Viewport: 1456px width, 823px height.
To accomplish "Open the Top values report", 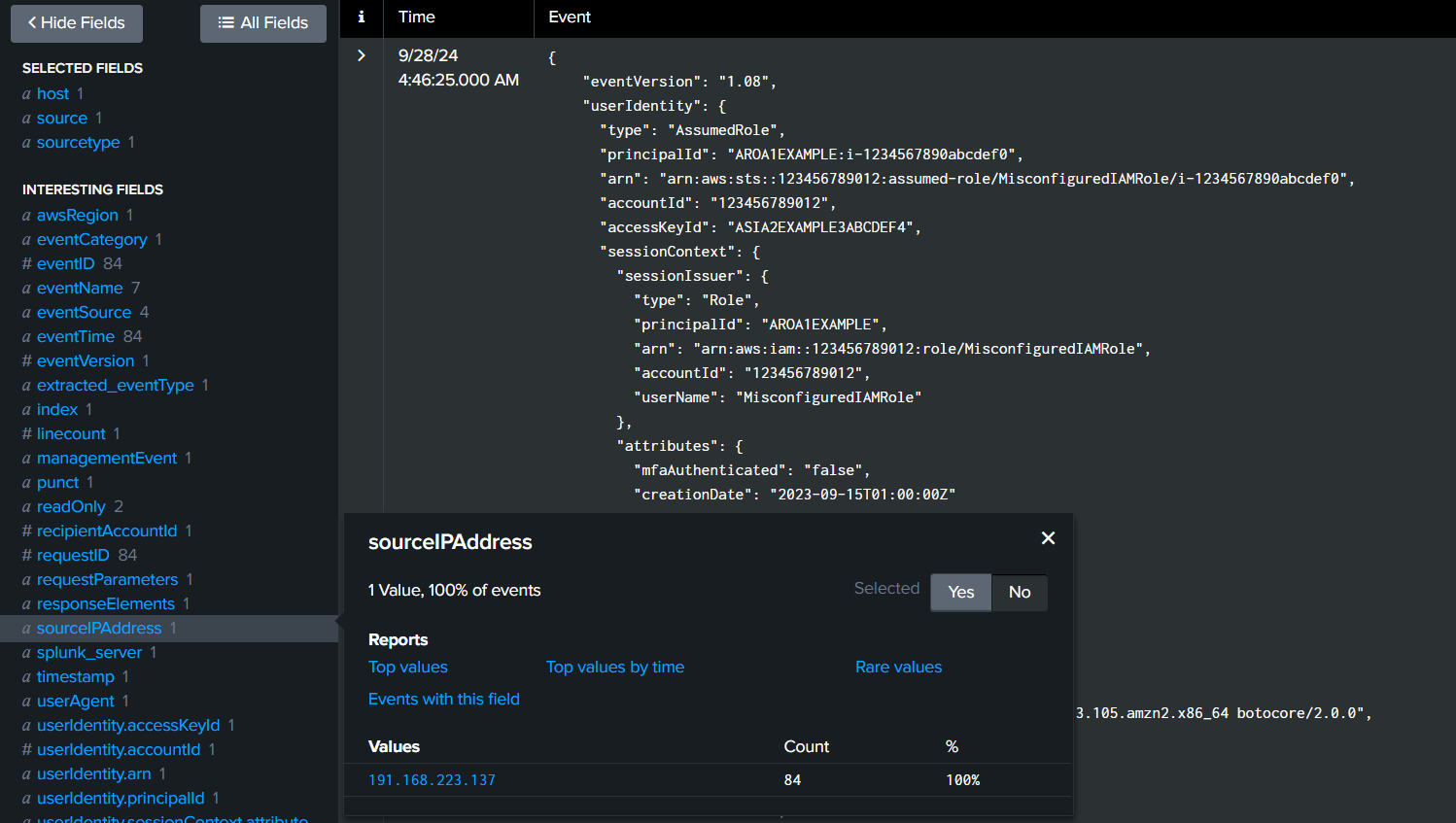I will click(408, 667).
